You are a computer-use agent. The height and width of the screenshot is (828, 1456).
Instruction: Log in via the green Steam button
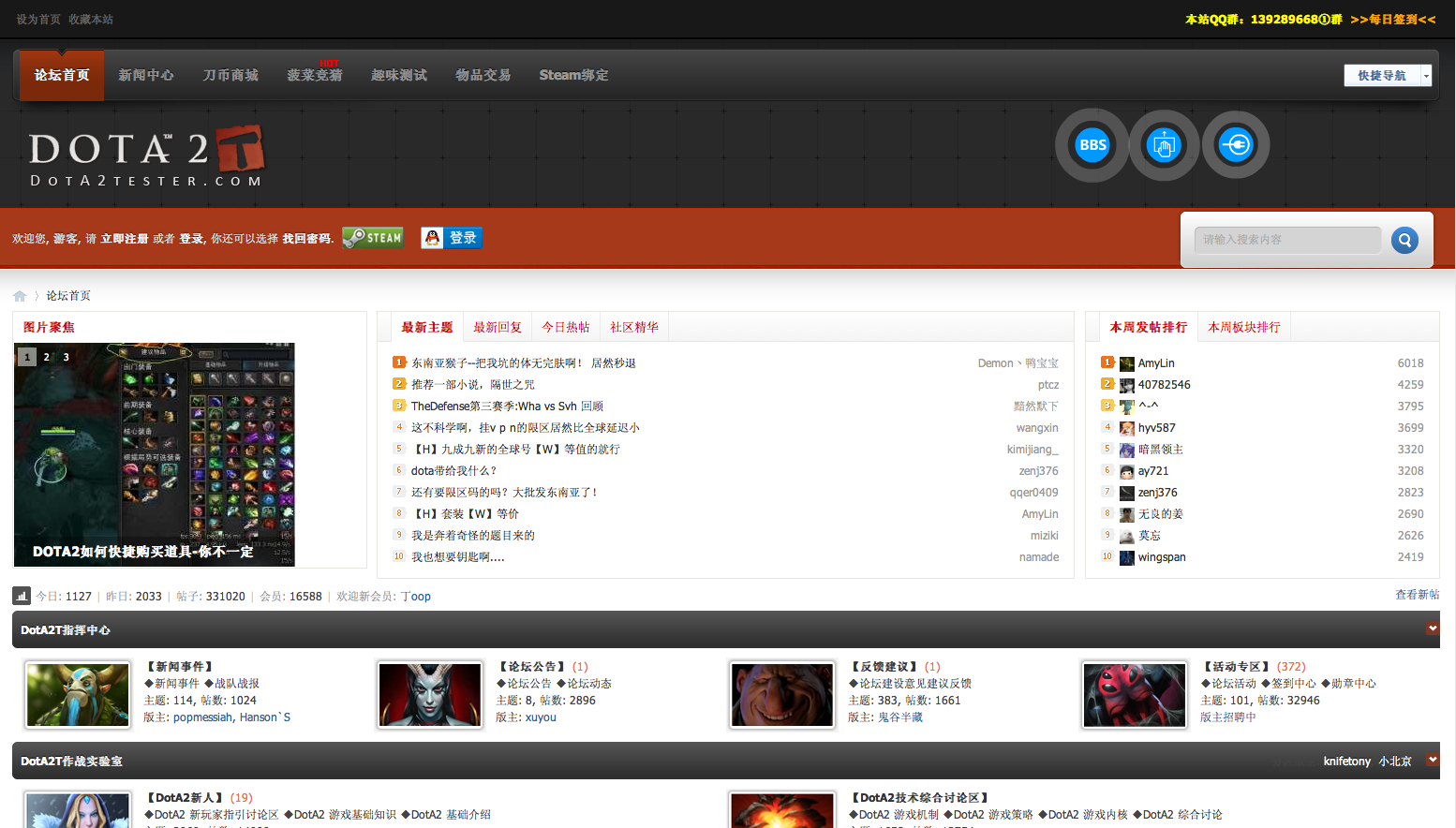[373, 238]
